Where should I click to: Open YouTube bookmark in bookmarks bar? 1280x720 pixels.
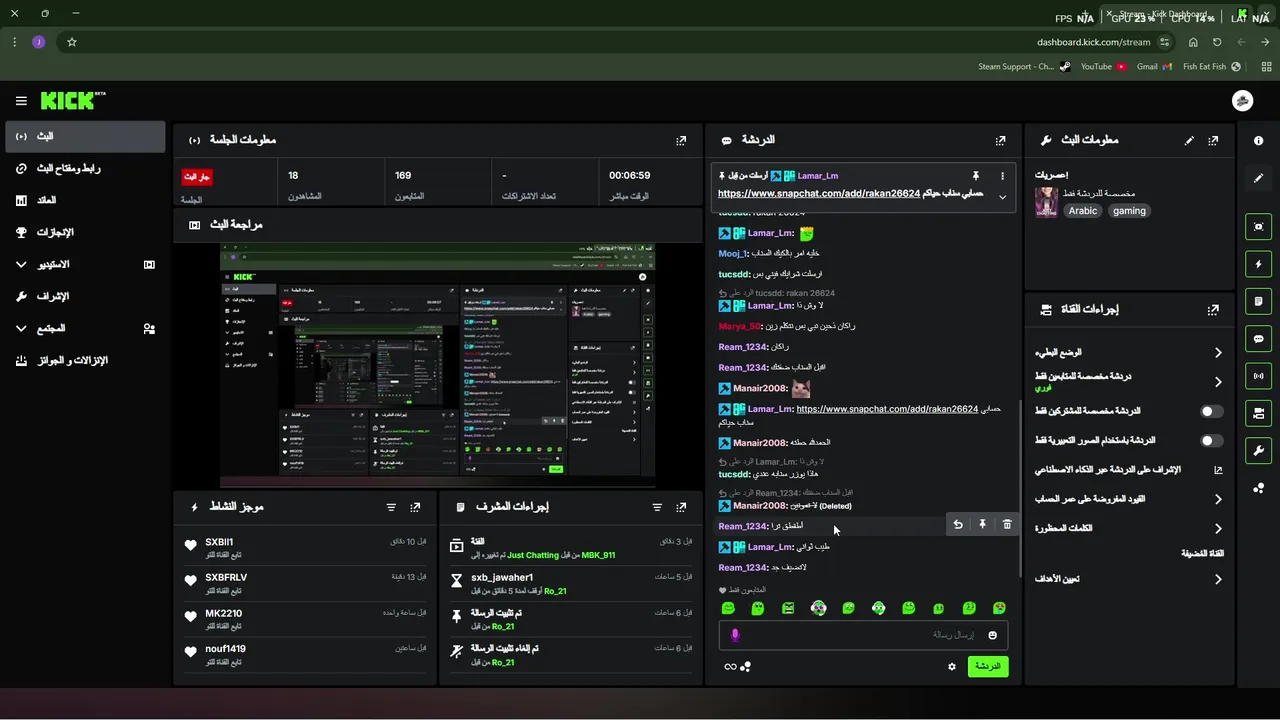point(1103,67)
